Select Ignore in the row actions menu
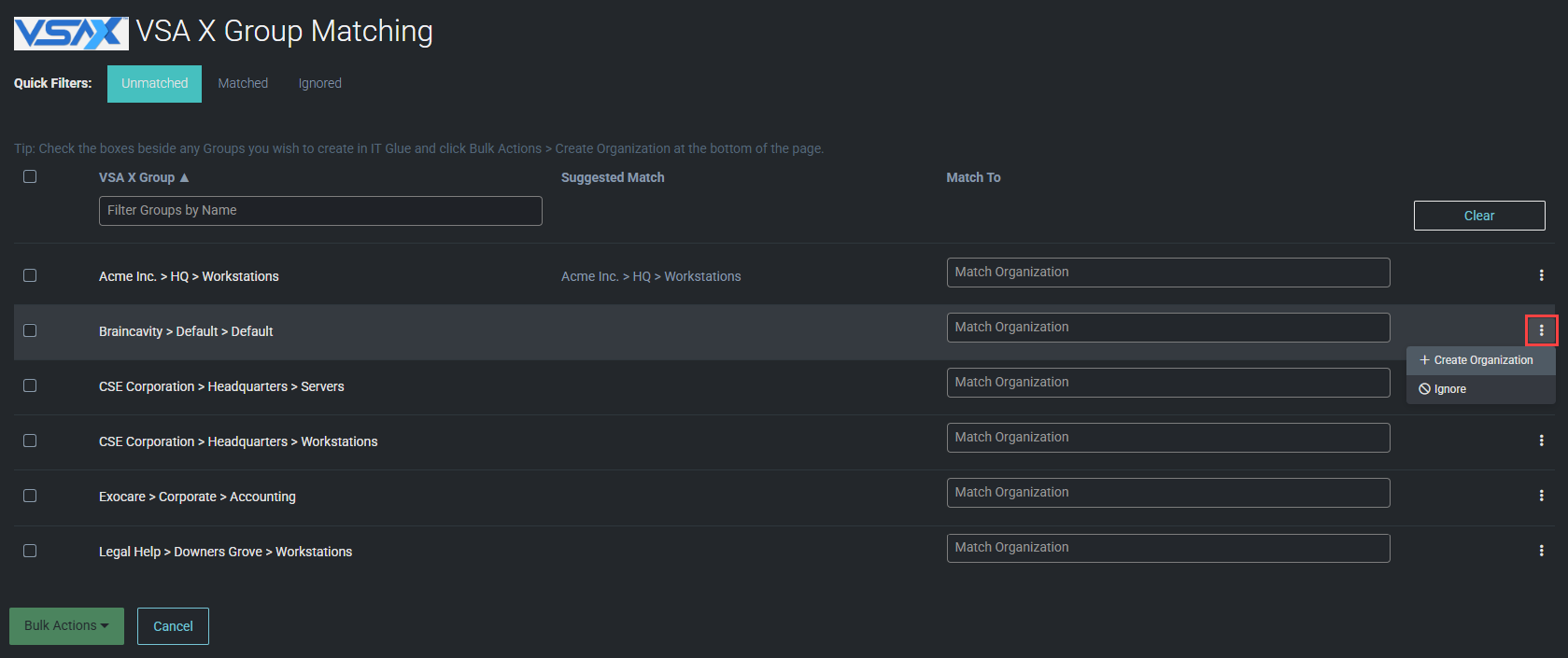Screen dimensions: 1568x658 [1449, 389]
